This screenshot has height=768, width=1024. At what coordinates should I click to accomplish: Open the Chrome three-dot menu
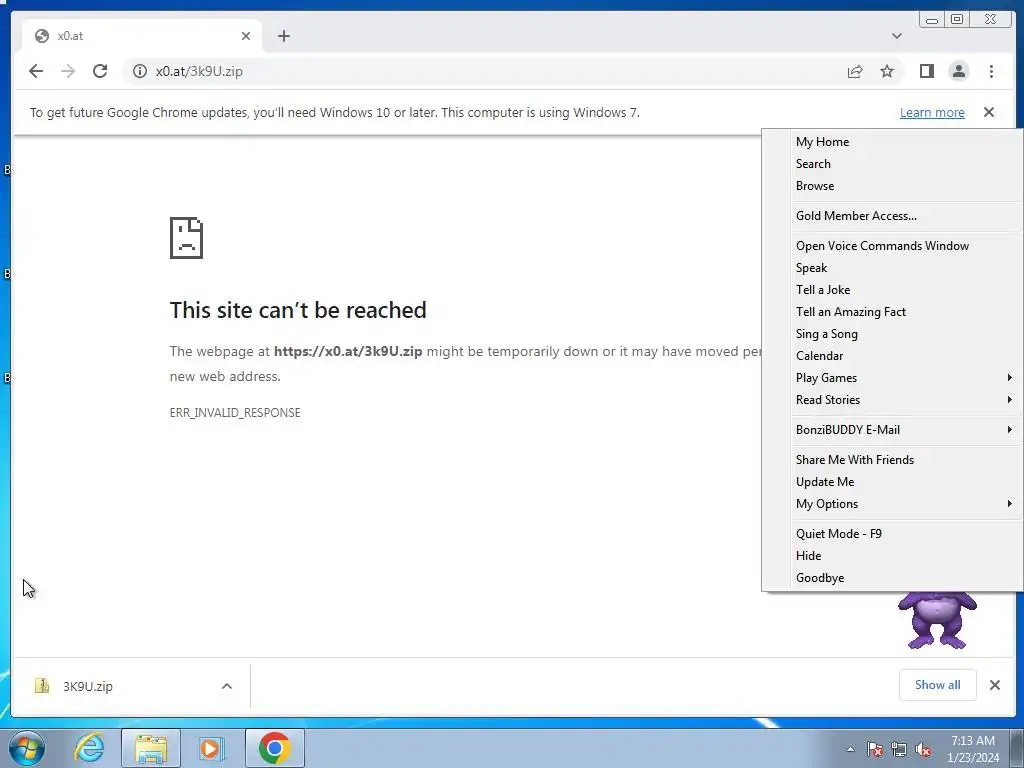(x=991, y=71)
